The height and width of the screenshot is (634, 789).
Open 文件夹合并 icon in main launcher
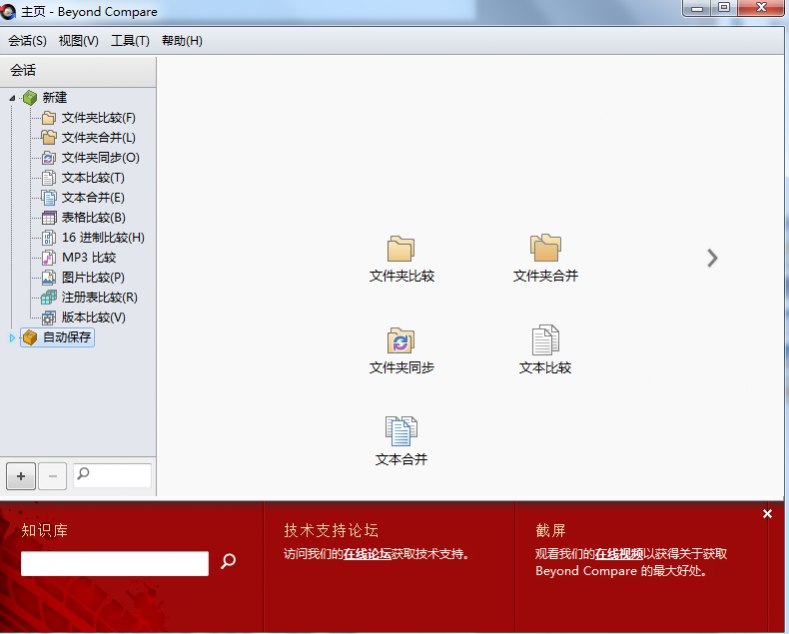pos(545,248)
